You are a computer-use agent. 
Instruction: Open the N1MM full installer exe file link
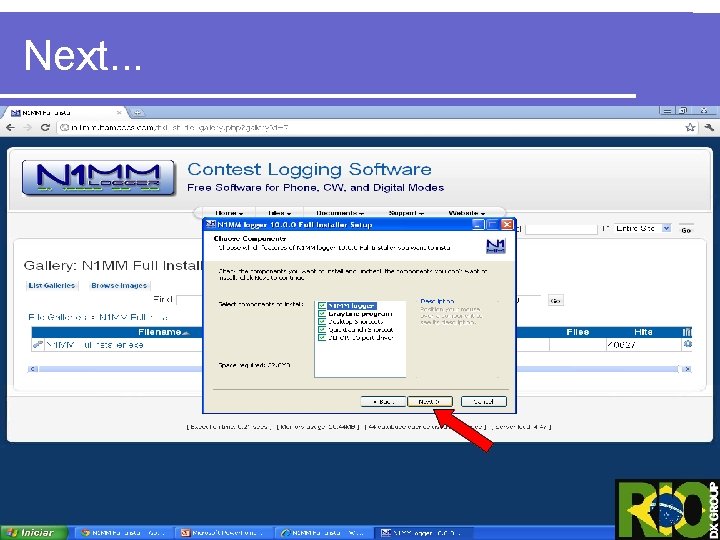pos(95,345)
